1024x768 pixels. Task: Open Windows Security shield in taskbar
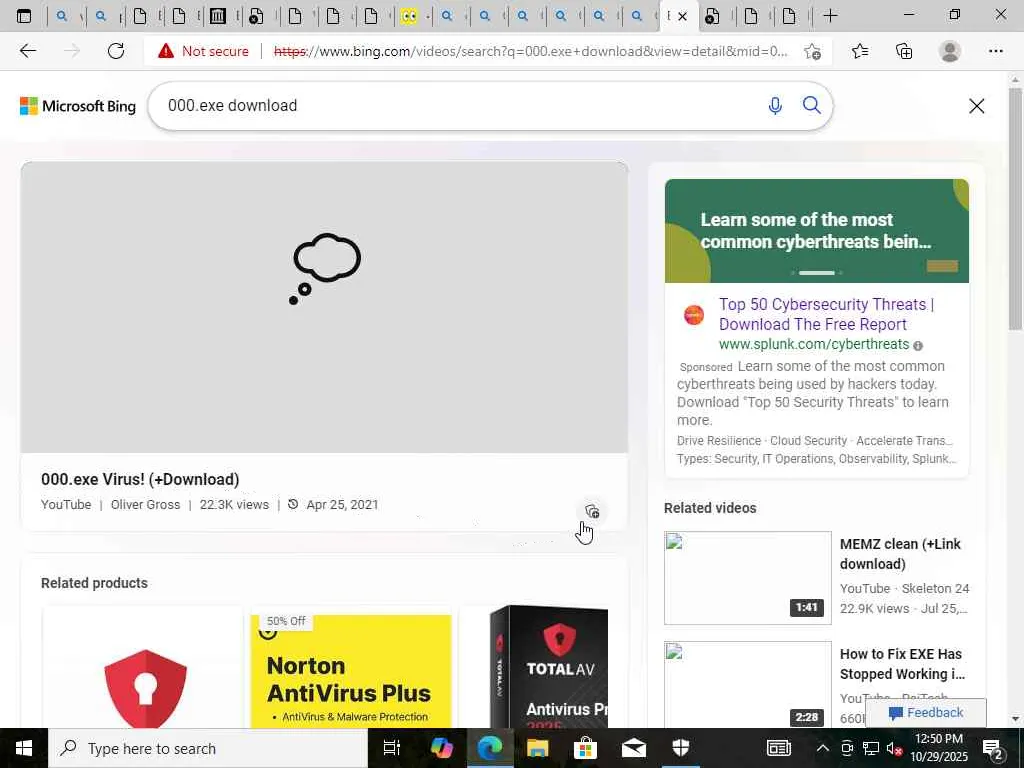(x=681, y=748)
